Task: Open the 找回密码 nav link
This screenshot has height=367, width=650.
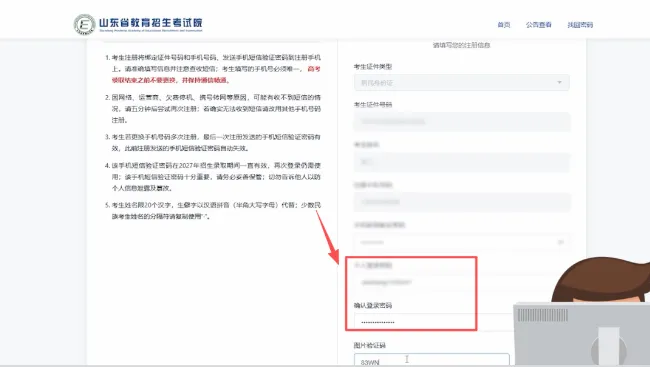Action: [580, 25]
